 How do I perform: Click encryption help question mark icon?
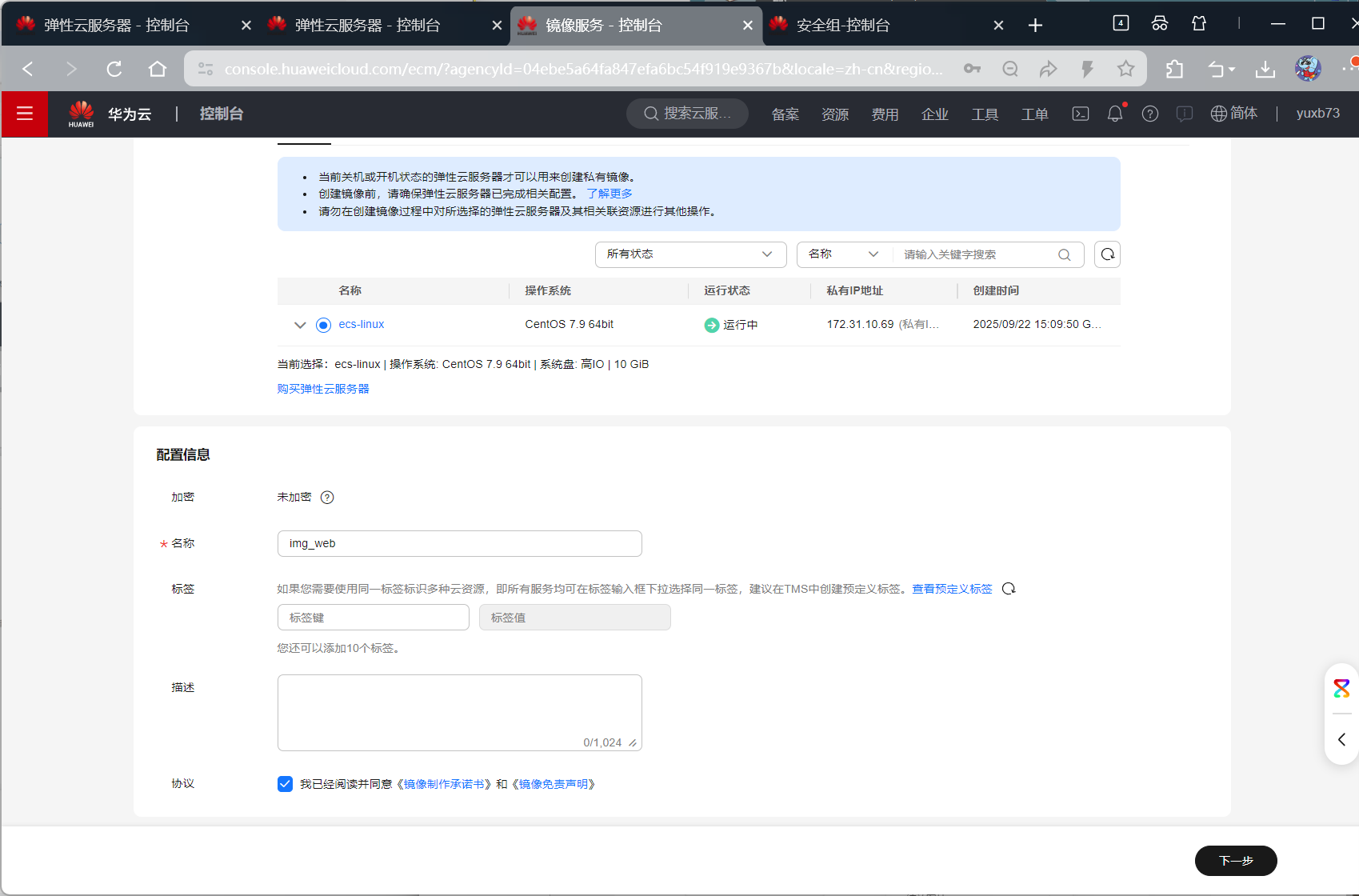coord(327,498)
